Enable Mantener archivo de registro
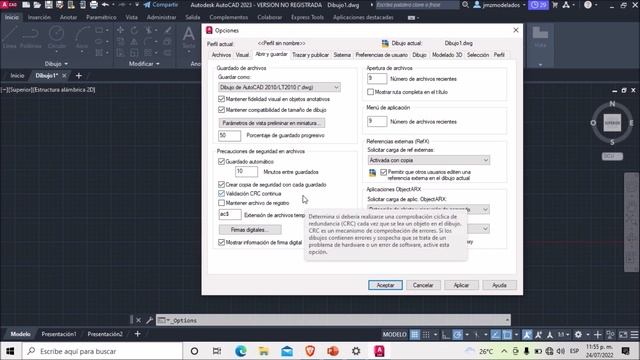 click(x=222, y=203)
